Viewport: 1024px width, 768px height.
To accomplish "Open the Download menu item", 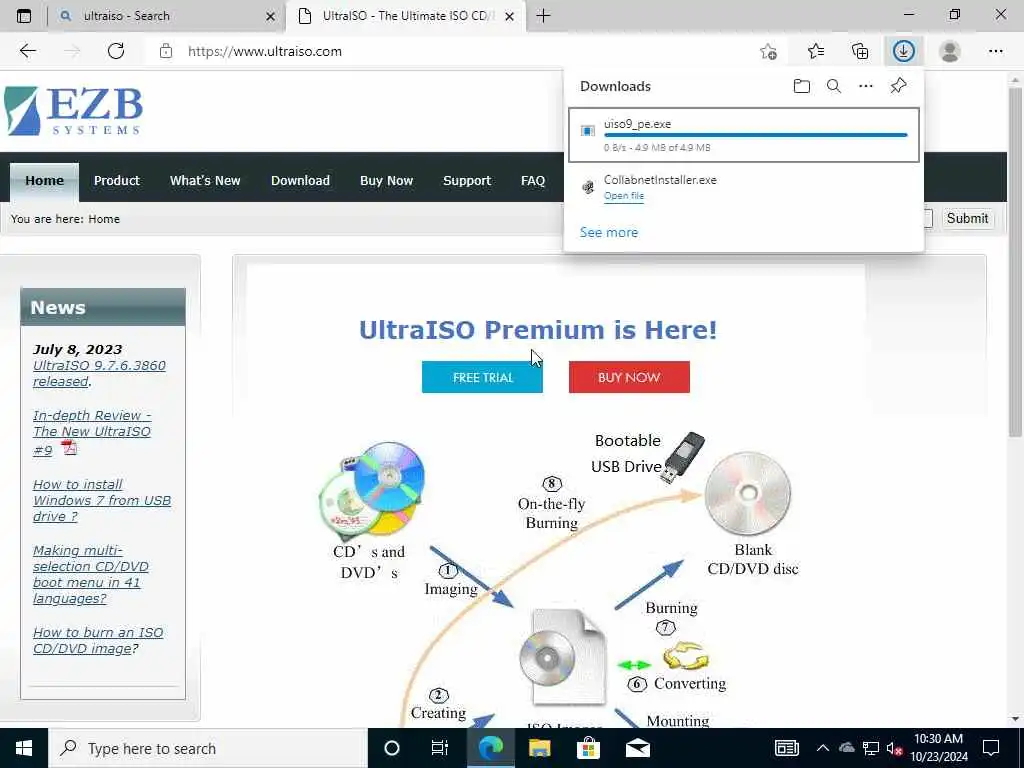I will pos(300,181).
